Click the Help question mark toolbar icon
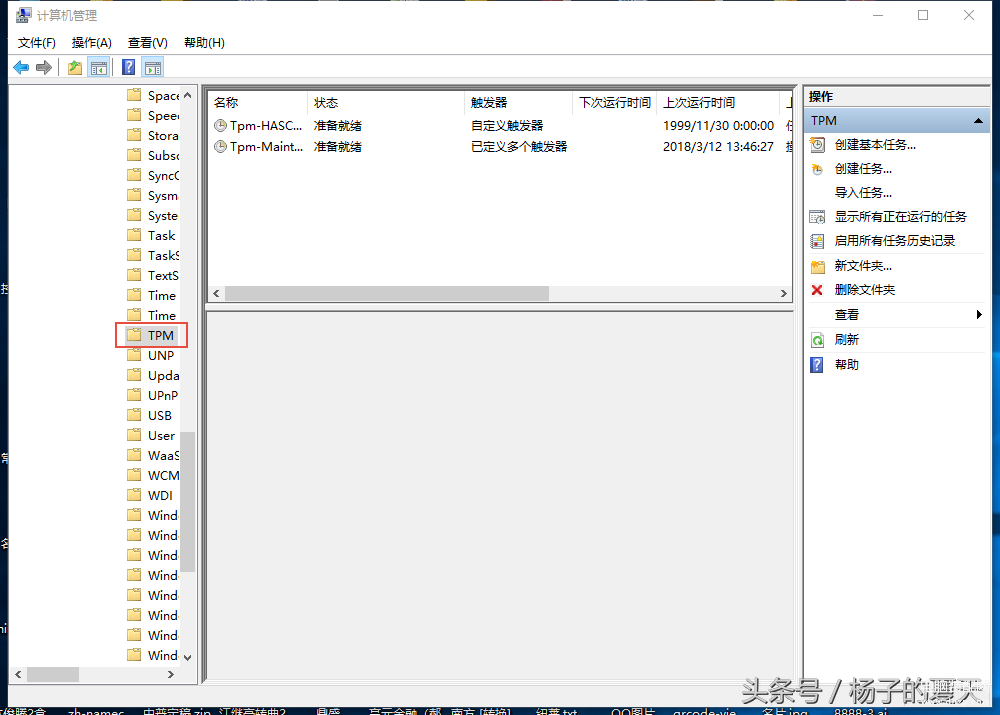The height and width of the screenshot is (715, 1000). pyautogui.click(x=128, y=68)
